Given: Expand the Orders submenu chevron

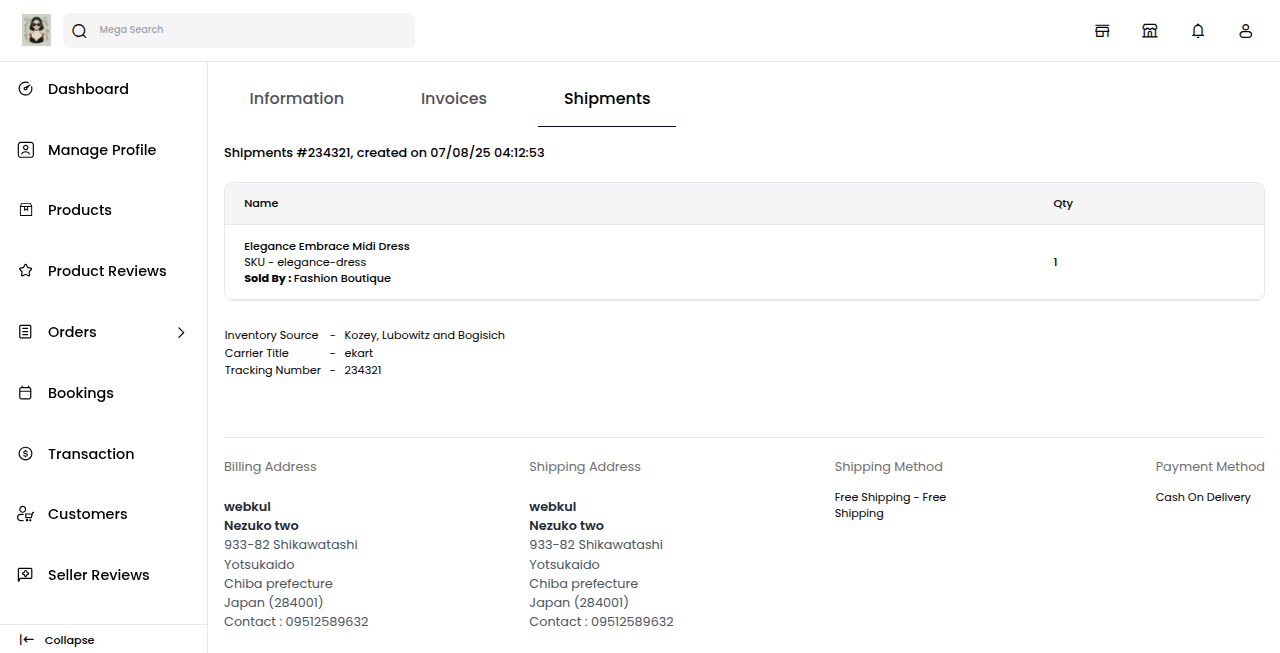Looking at the screenshot, I should [181, 332].
